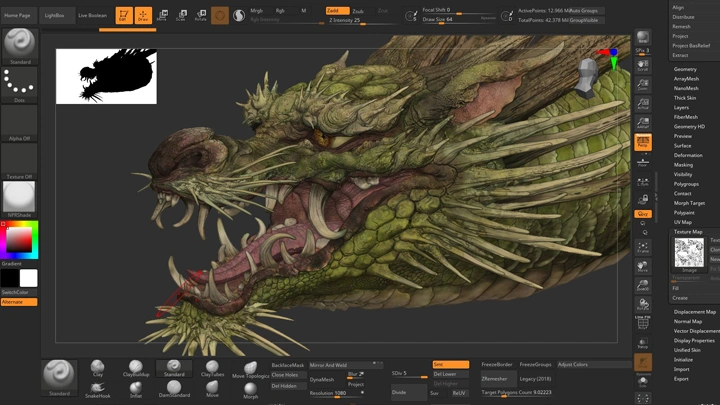Toggle Zsub mode
The height and width of the screenshot is (405, 720).
coord(358,11)
